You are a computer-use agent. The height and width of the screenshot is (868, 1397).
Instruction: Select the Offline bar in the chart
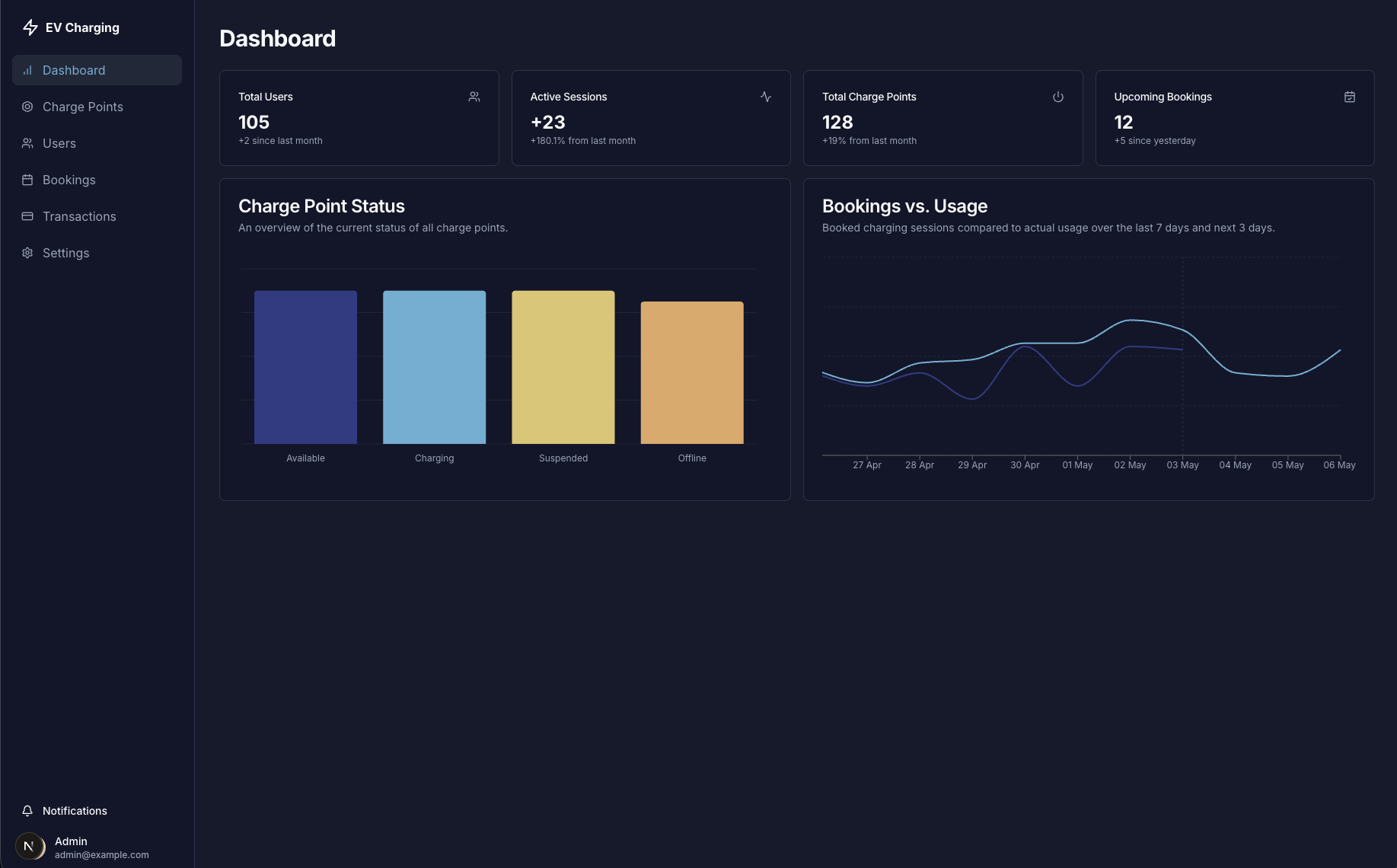coord(692,372)
